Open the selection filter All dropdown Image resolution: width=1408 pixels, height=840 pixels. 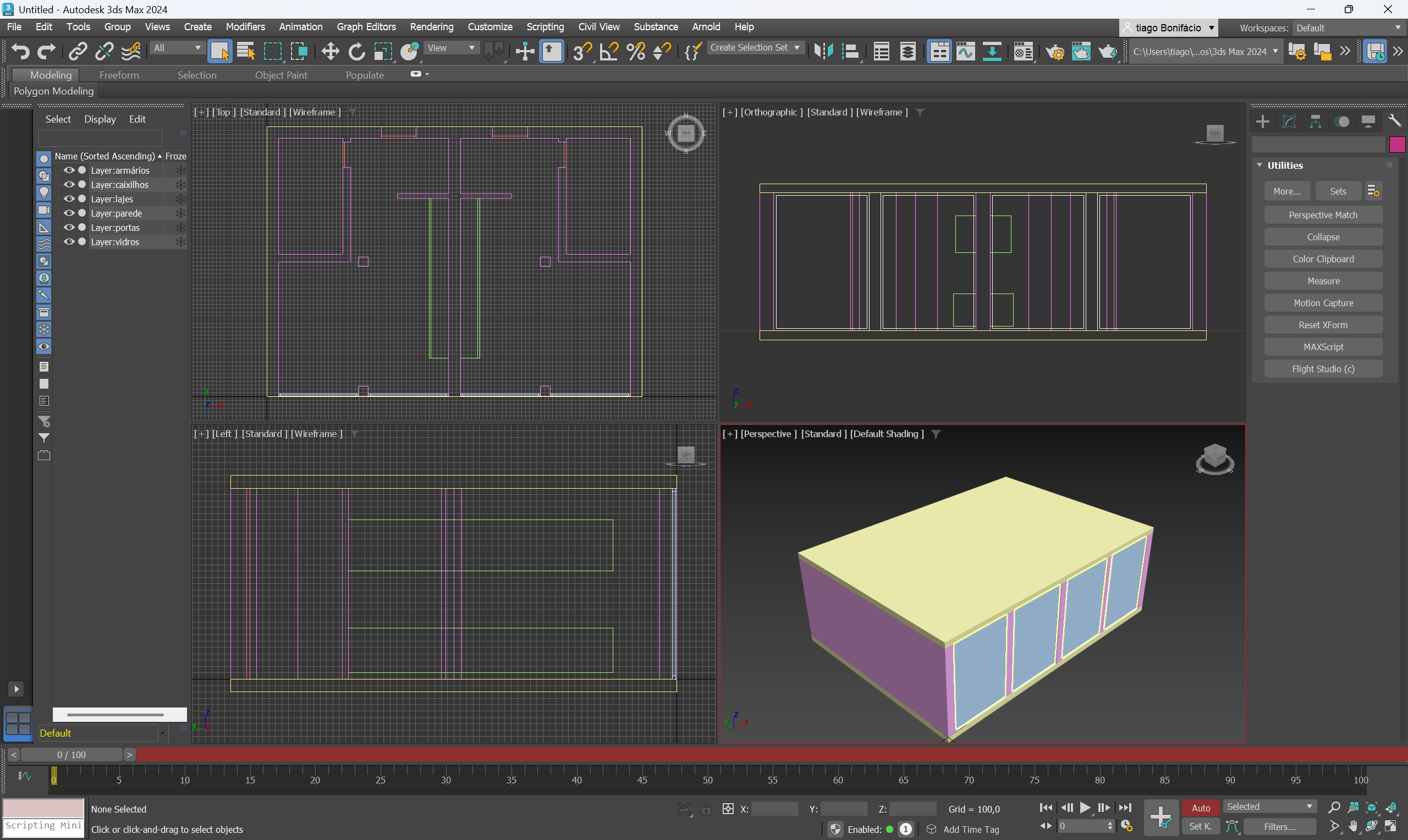click(177, 48)
